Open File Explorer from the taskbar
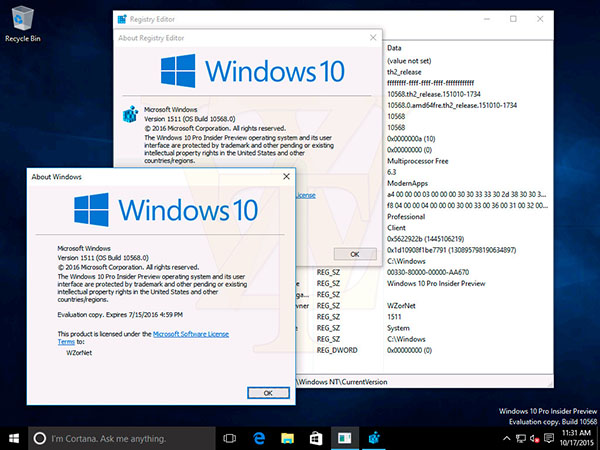 click(x=287, y=438)
